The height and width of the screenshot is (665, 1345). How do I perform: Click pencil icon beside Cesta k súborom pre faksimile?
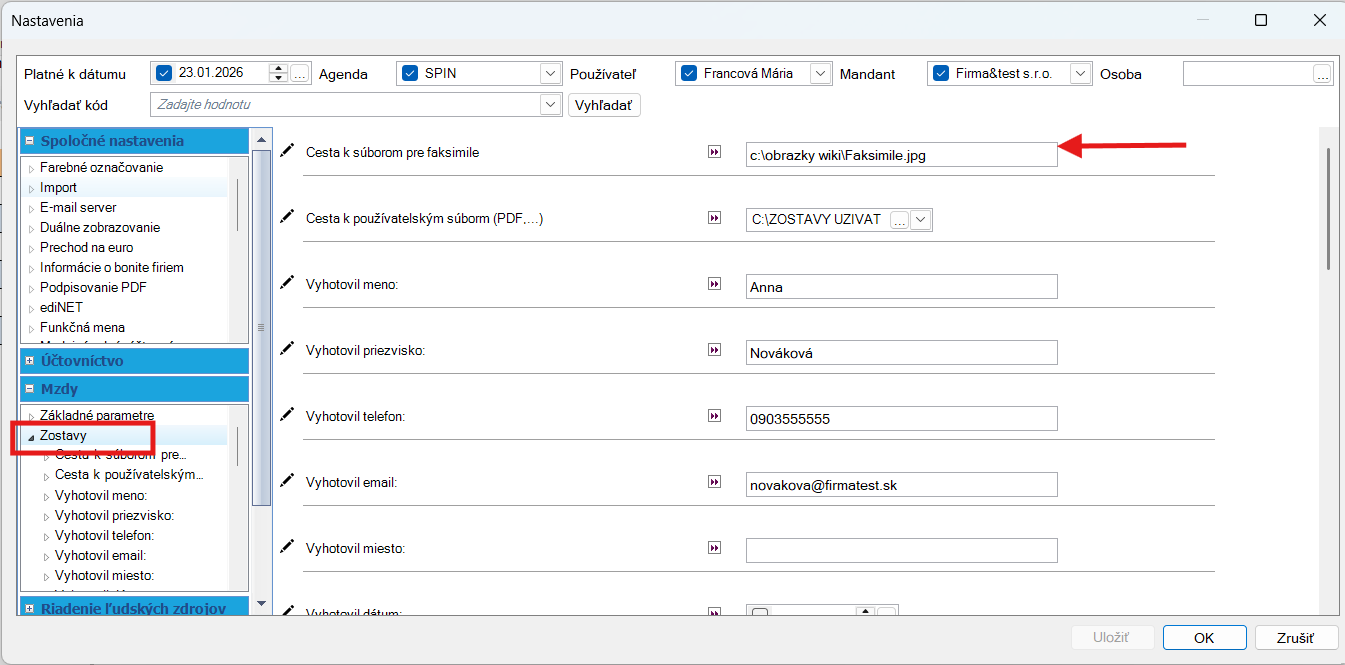point(288,151)
